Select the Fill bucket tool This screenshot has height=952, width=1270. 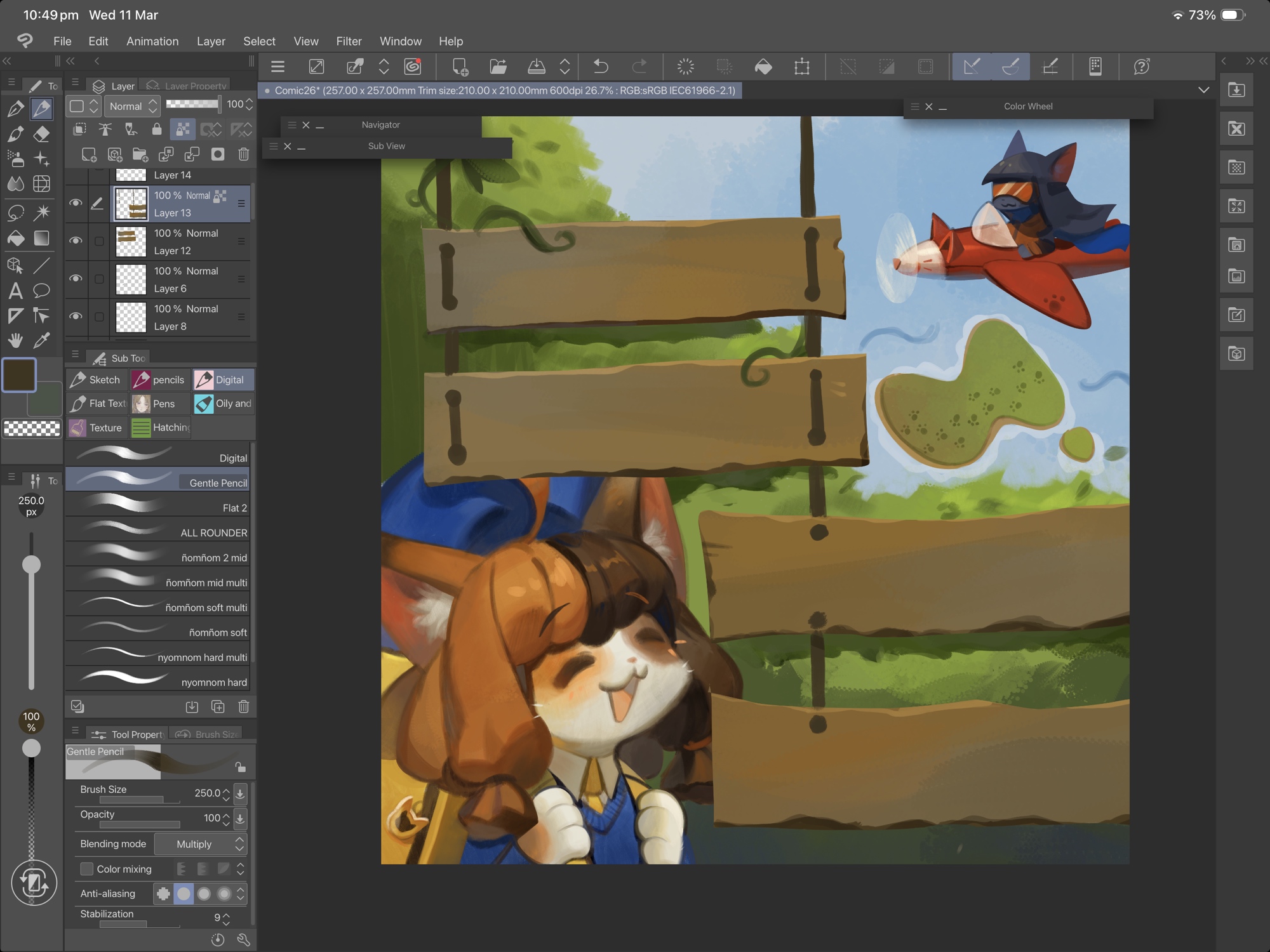tap(15, 238)
